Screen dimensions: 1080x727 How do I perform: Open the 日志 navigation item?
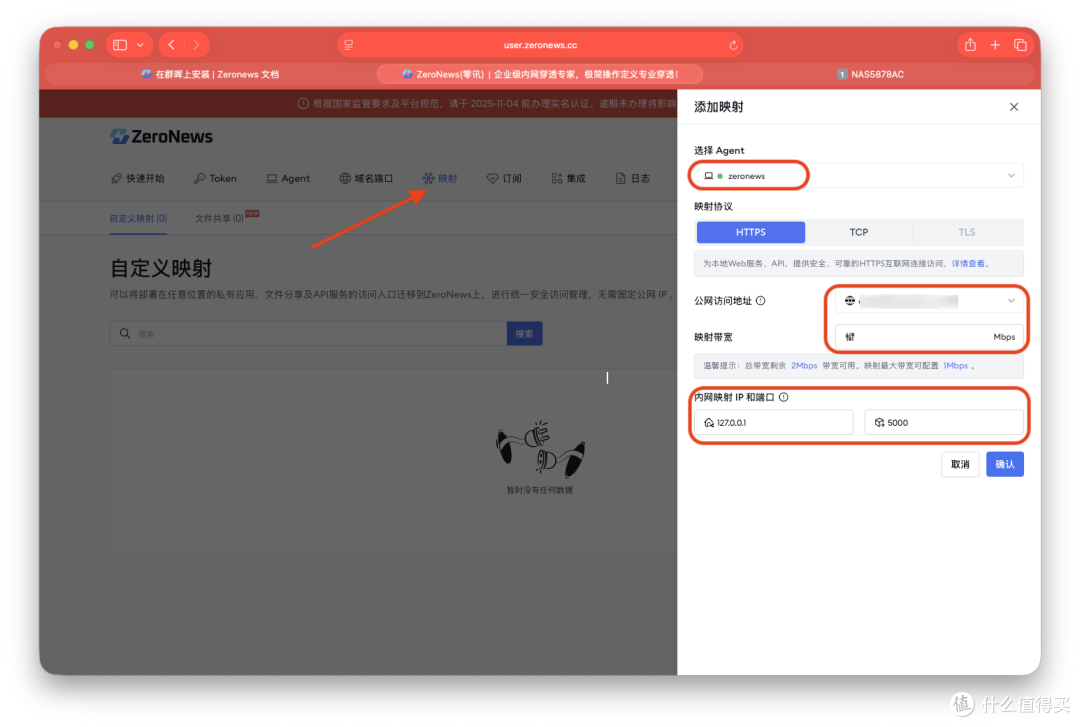coord(632,178)
